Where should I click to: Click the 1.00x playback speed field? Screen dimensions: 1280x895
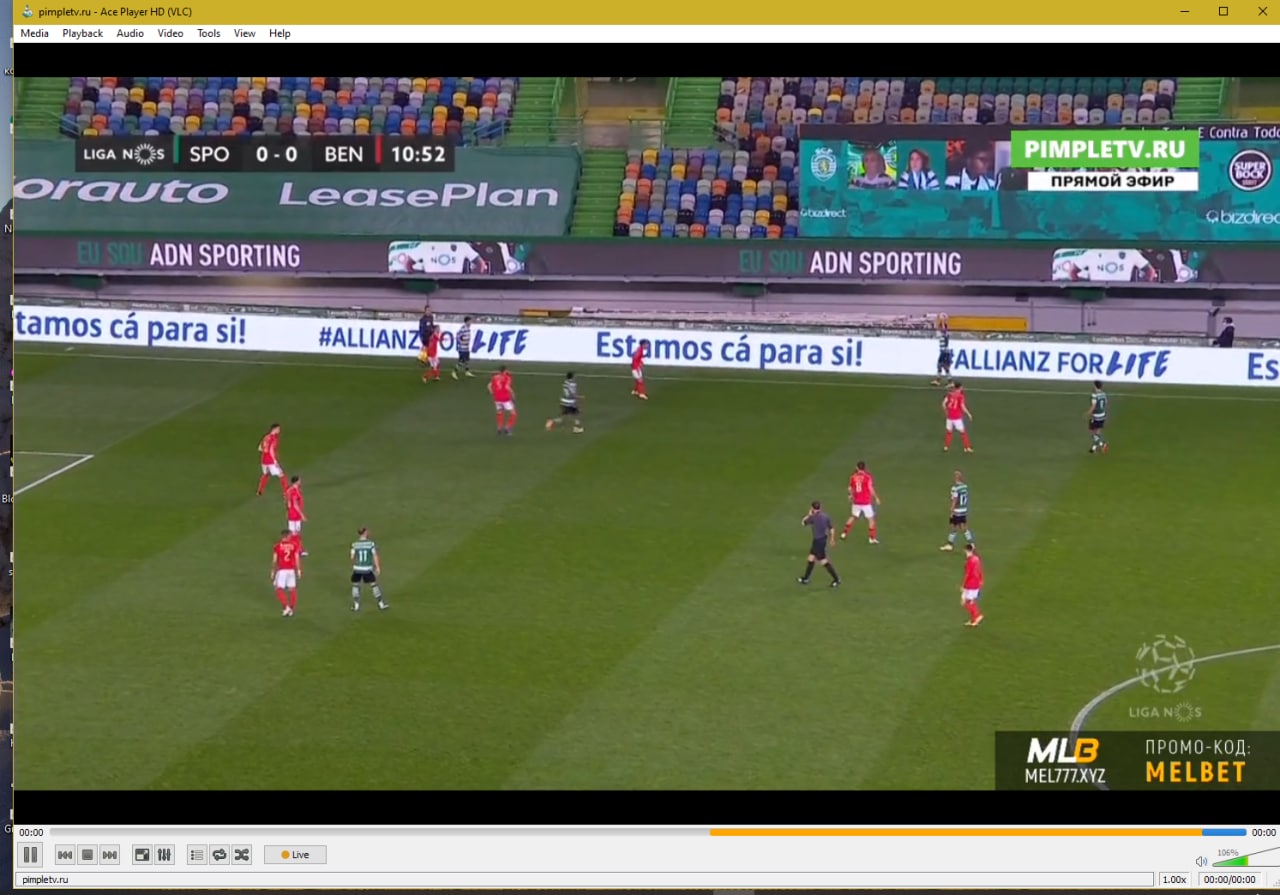(x=1174, y=880)
